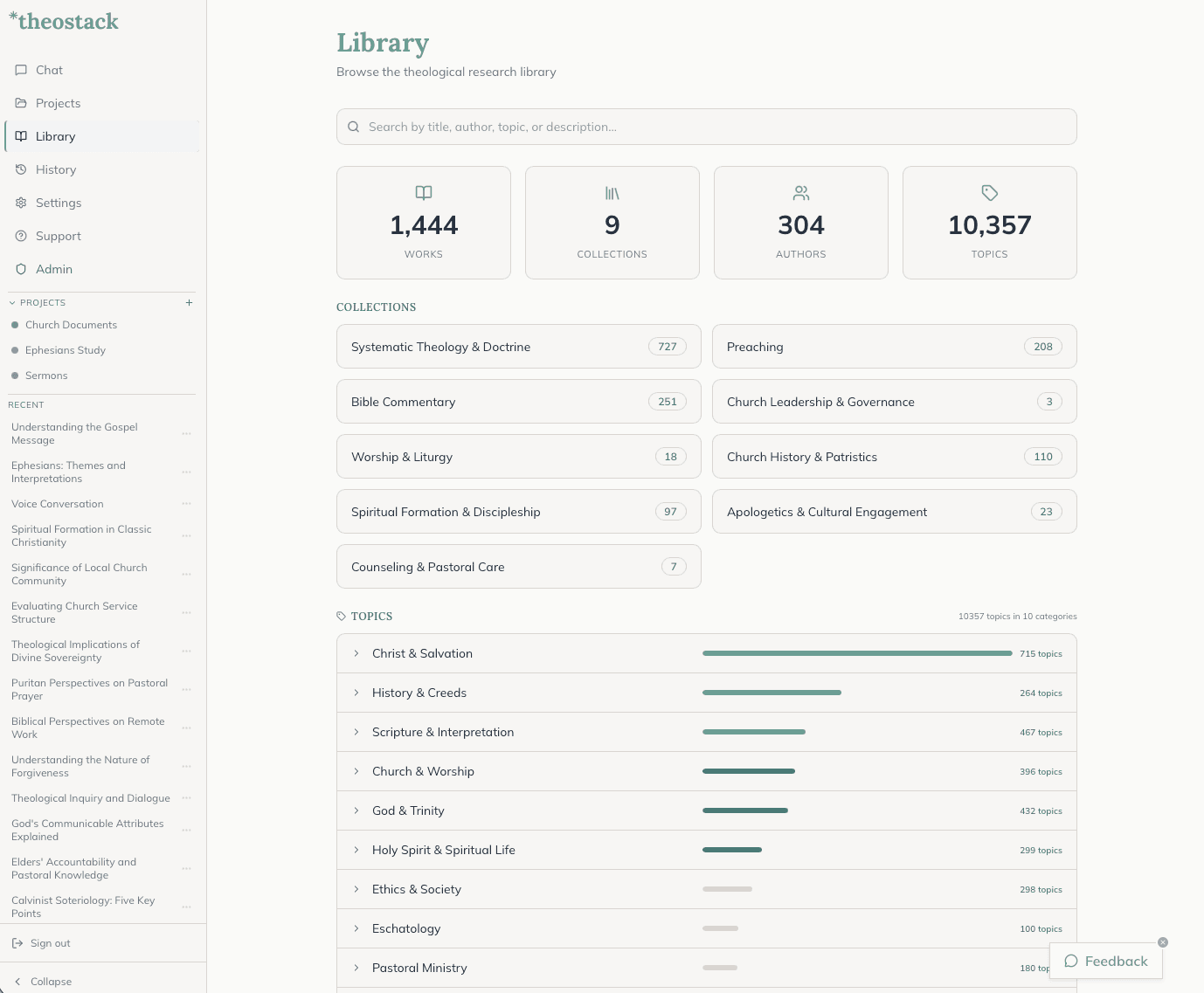The height and width of the screenshot is (993, 1204).
Task: Click the people icon above Authors
Action: coord(801,192)
